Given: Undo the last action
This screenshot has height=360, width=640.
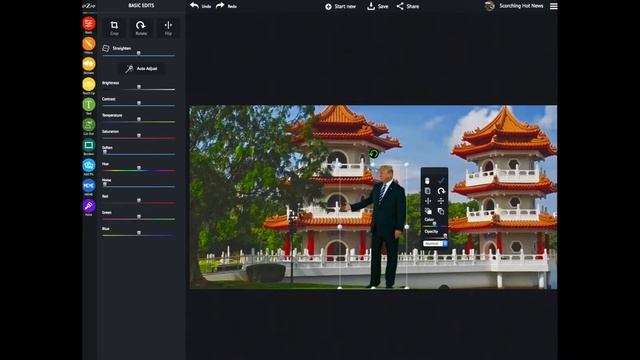Looking at the screenshot, I should pos(200,6).
